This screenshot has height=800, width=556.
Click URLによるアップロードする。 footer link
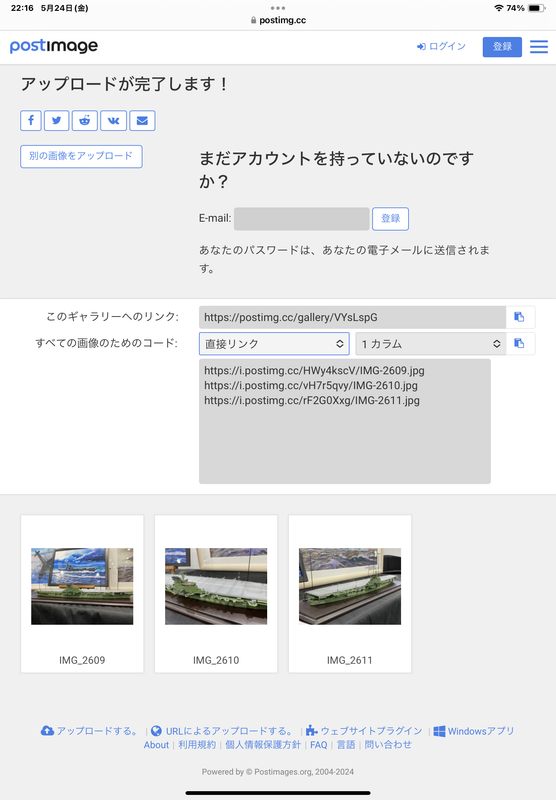[x=230, y=731]
